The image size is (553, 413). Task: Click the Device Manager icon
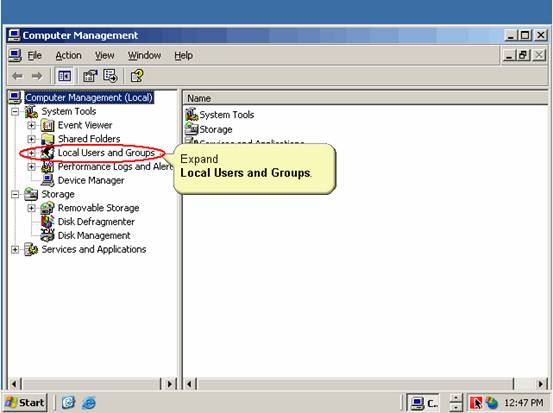click(48, 180)
